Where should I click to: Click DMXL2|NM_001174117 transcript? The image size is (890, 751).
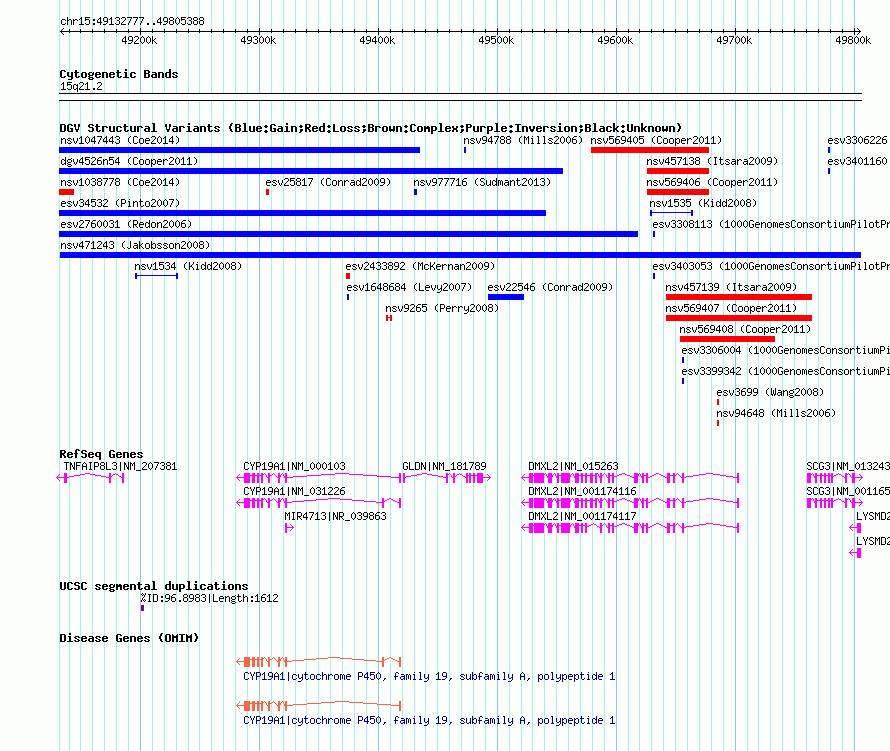click(x=630, y=528)
